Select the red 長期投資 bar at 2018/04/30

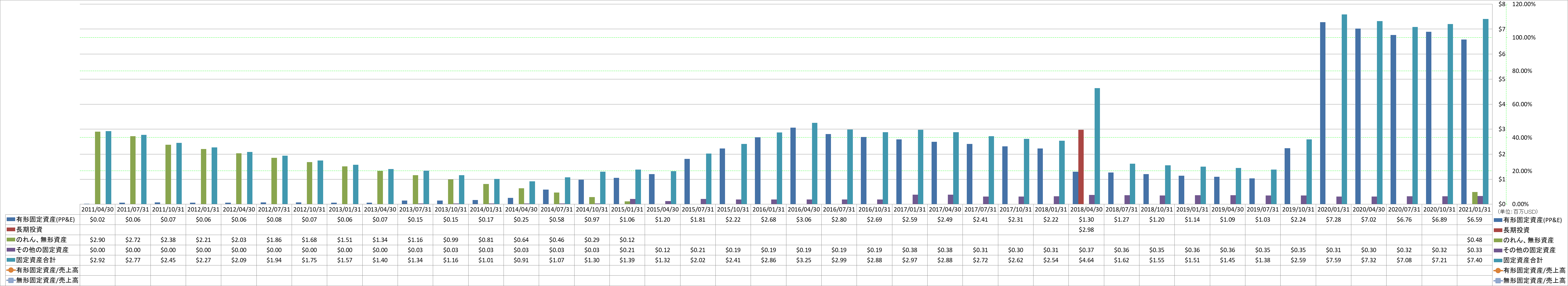pos(1081,167)
